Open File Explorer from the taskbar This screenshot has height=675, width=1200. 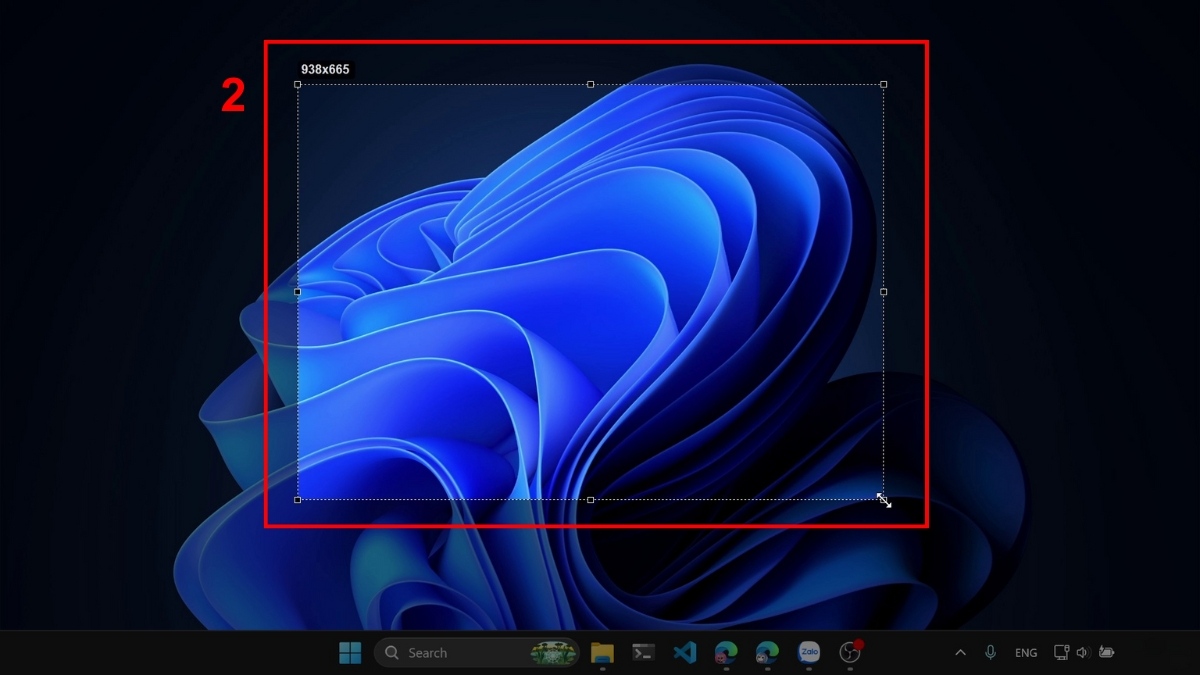[x=602, y=653]
